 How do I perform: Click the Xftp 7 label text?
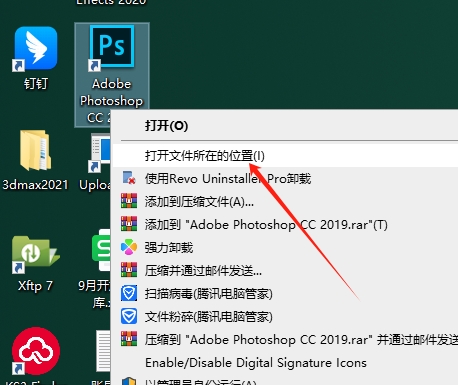point(35,286)
